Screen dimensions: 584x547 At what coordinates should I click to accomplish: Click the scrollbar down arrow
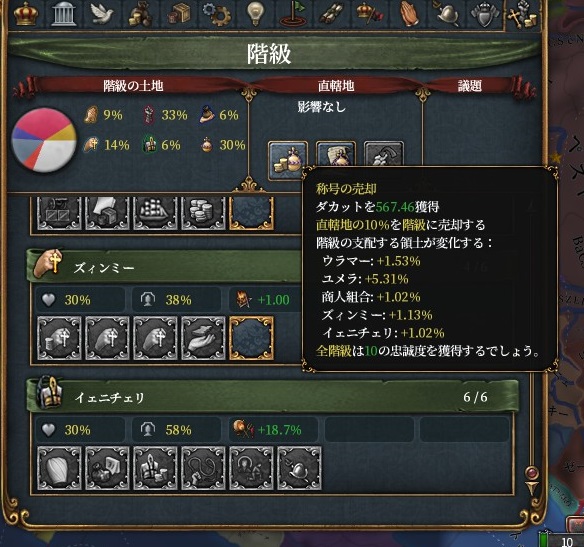pyautogui.click(x=531, y=489)
